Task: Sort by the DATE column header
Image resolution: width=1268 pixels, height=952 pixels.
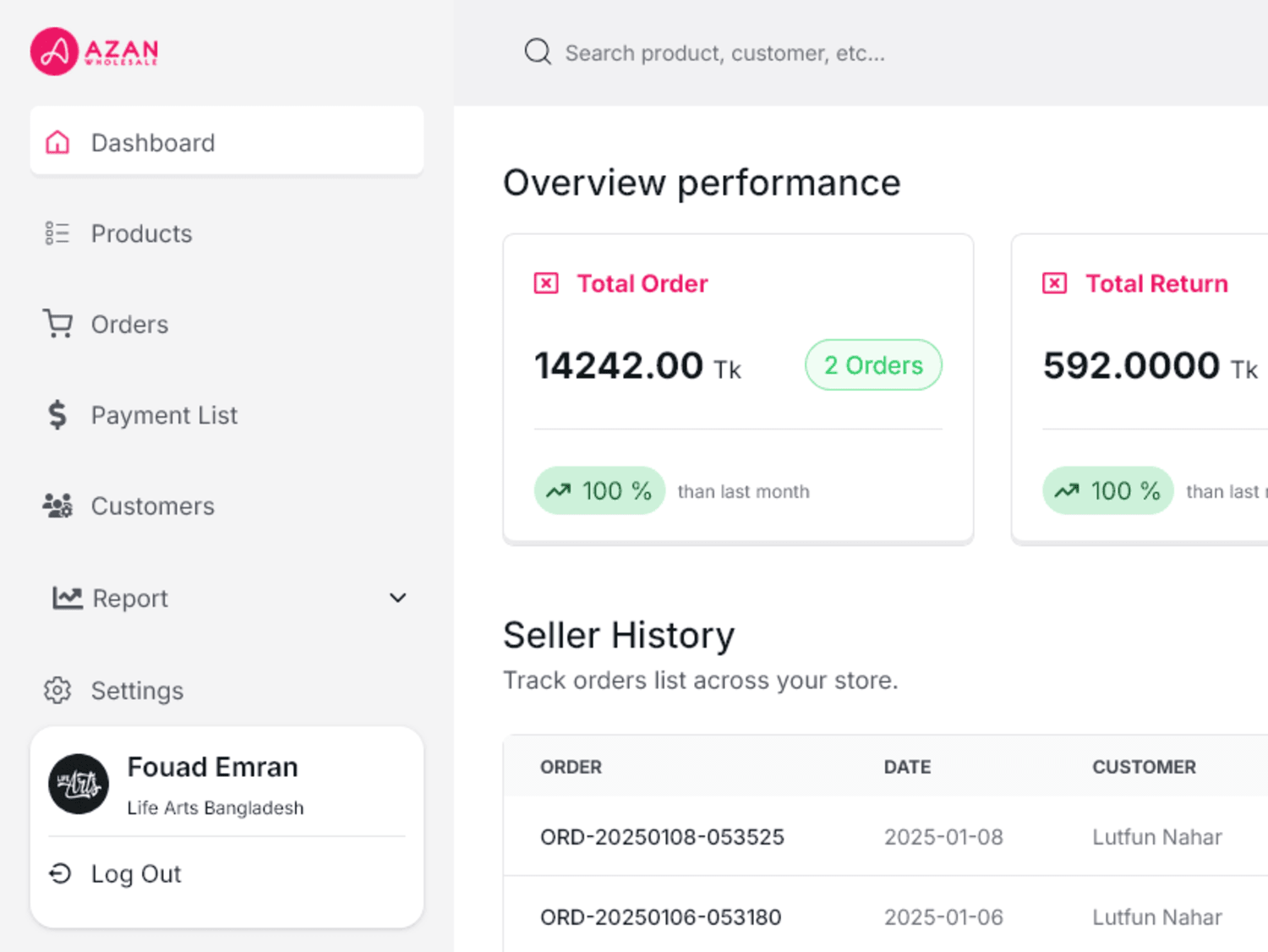Action: (907, 767)
